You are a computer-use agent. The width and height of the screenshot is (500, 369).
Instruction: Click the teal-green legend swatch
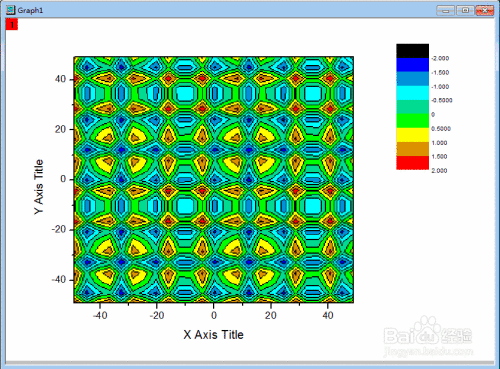click(x=412, y=107)
